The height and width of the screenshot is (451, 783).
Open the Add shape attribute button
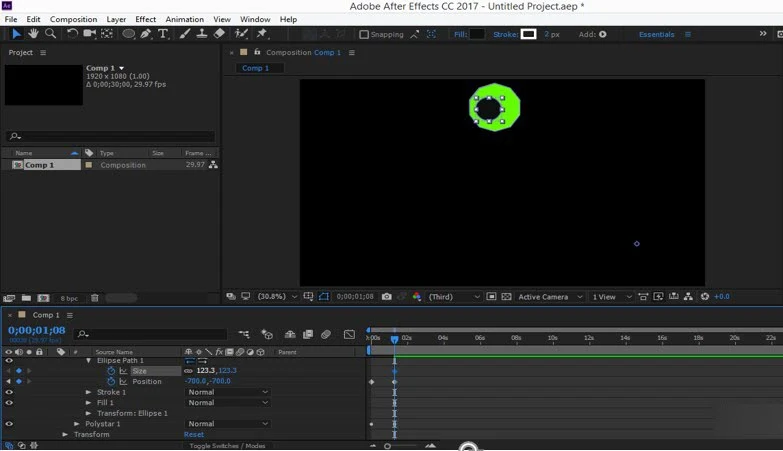click(x=603, y=34)
